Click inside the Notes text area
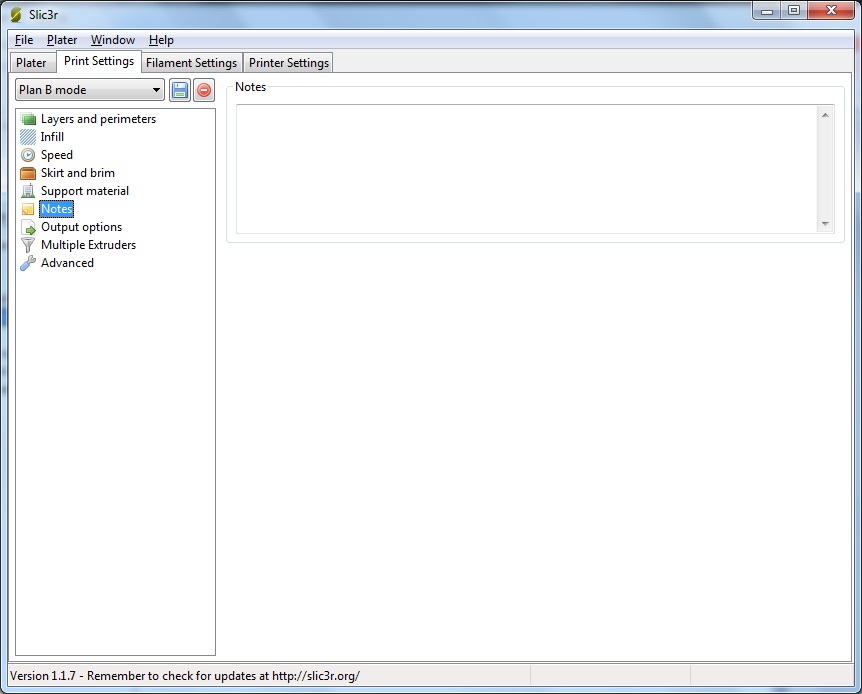 pos(527,169)
